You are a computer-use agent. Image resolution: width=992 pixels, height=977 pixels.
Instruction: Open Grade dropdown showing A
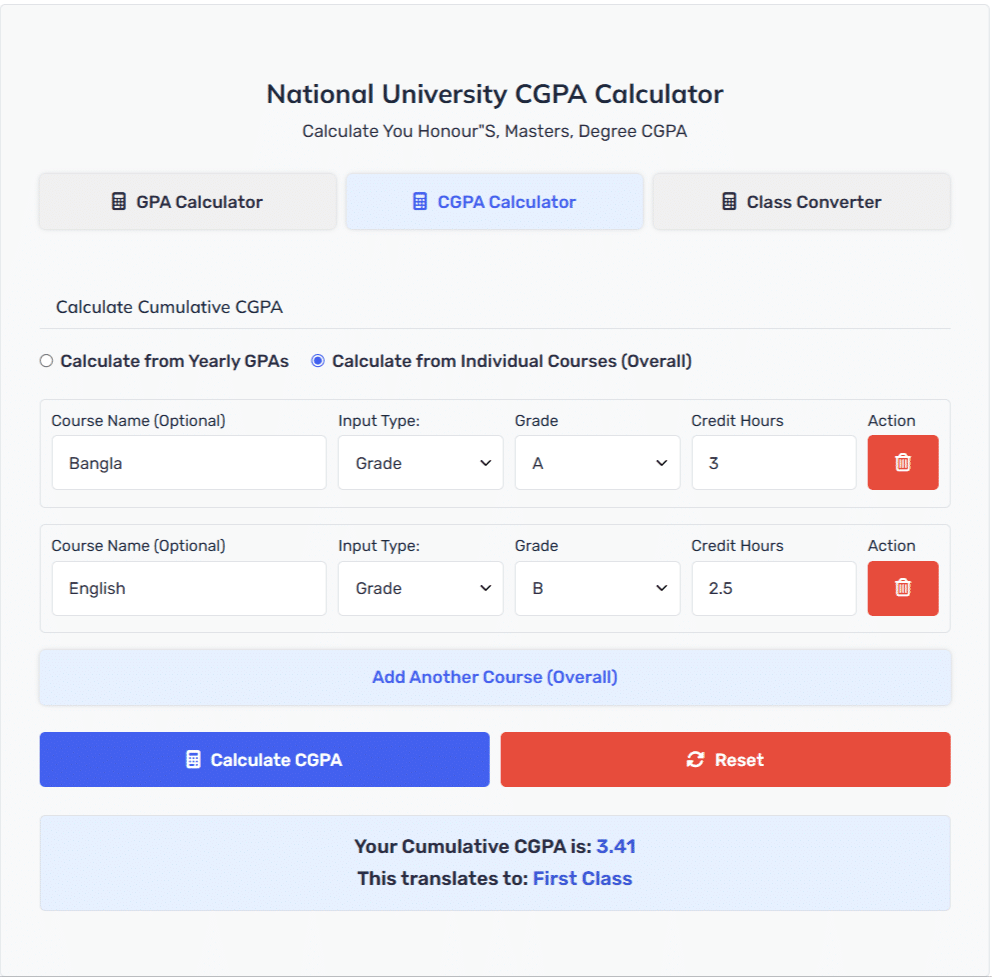(597, 463)
